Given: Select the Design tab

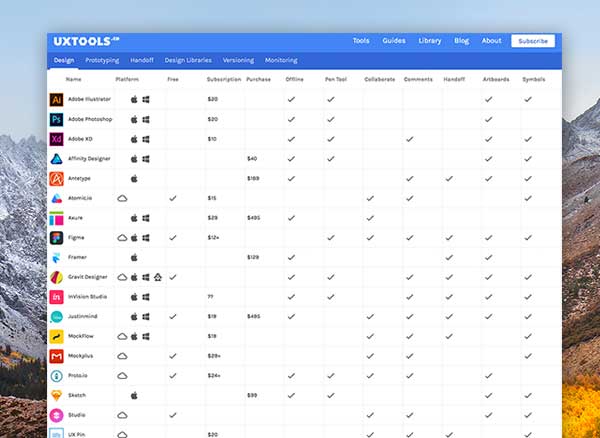Looking at the screenshot, I should (x=64, y=60).
